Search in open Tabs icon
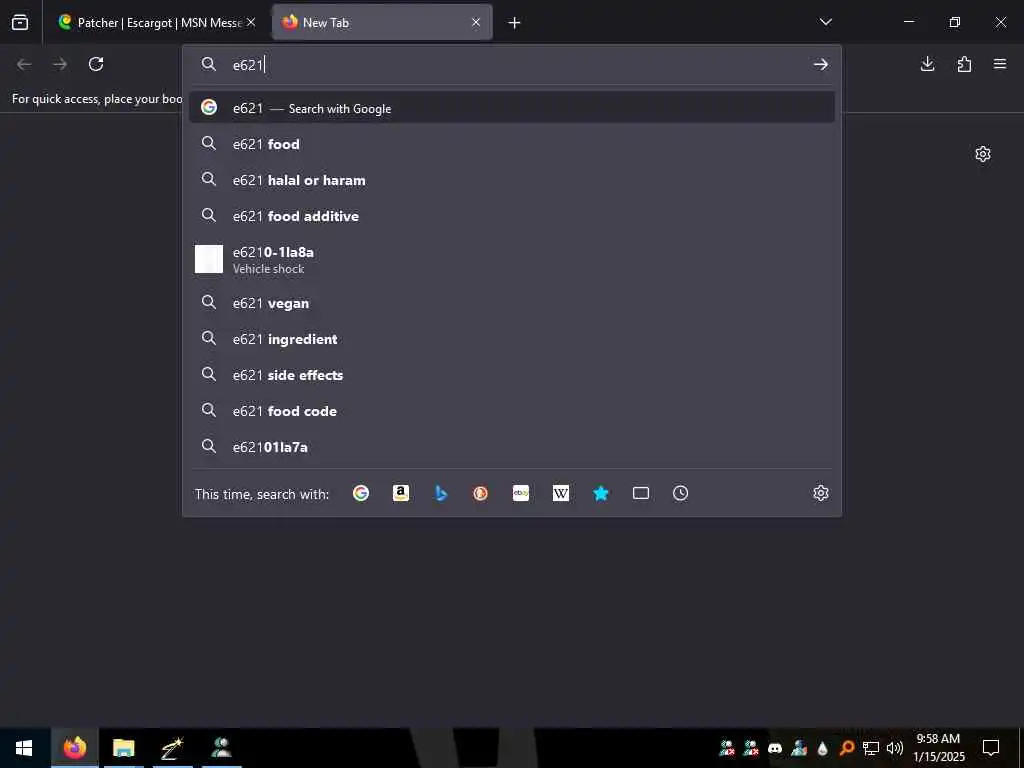Image resolution: width=1024 pixels, height=768 pixels. 641,493
